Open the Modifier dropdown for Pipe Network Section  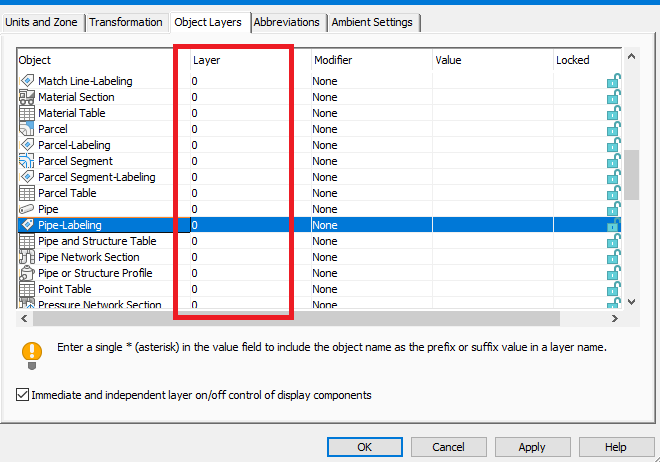(x=372, y=257)
